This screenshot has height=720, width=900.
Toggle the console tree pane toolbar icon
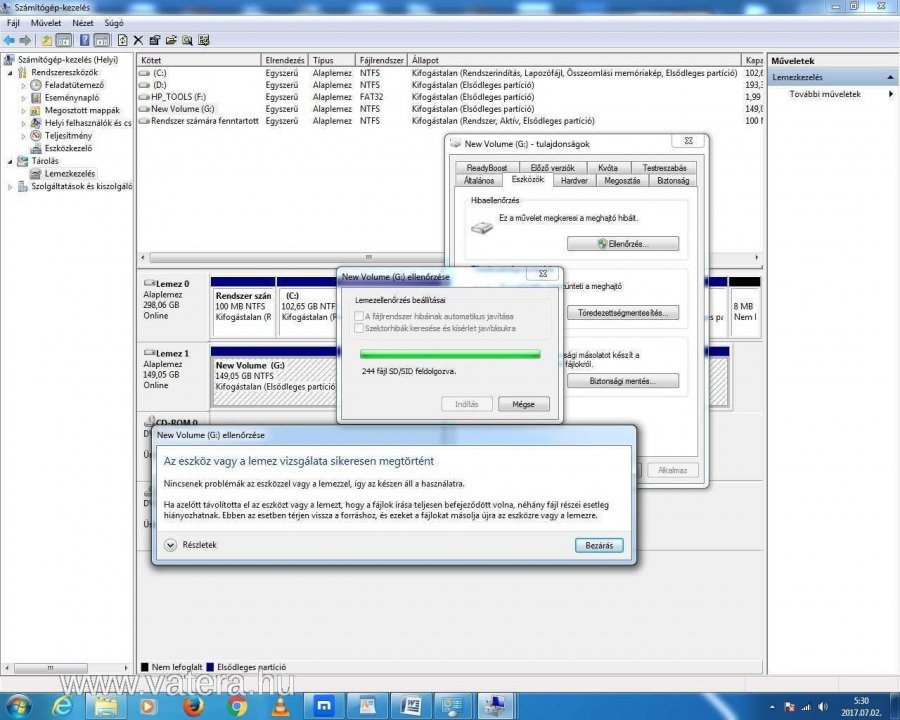click(x=64, y=40)
